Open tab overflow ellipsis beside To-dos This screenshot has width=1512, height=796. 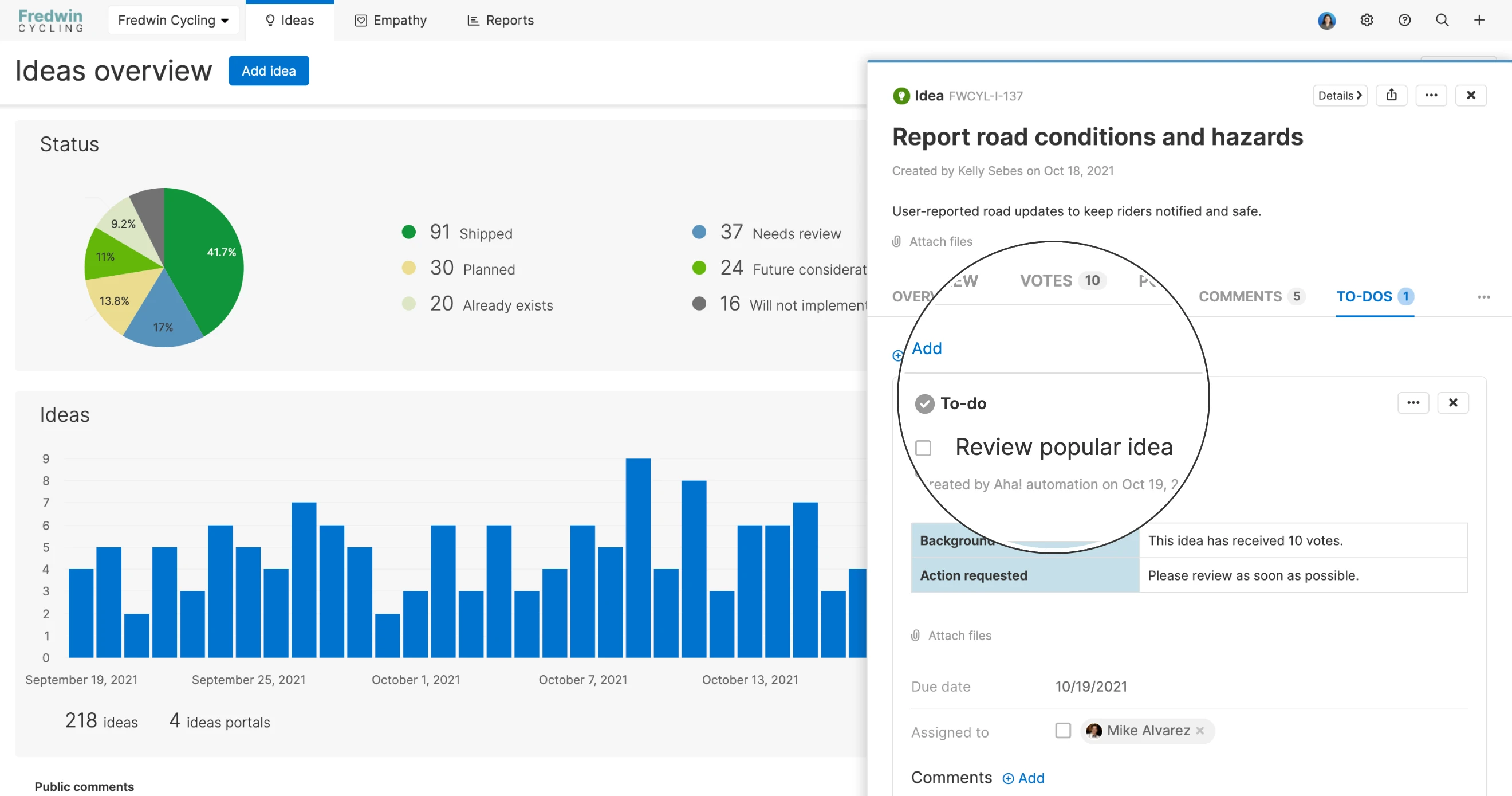(1483, 297)
